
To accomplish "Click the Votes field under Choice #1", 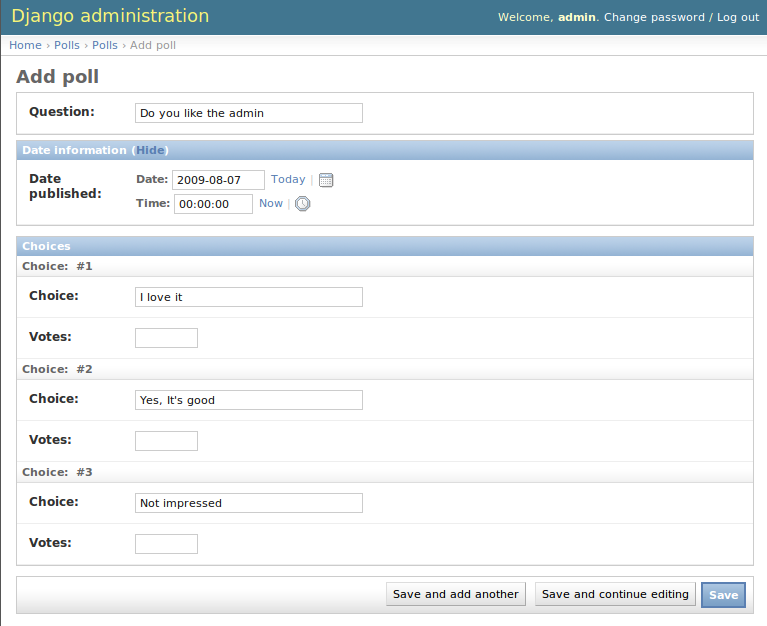I will 166,338.
